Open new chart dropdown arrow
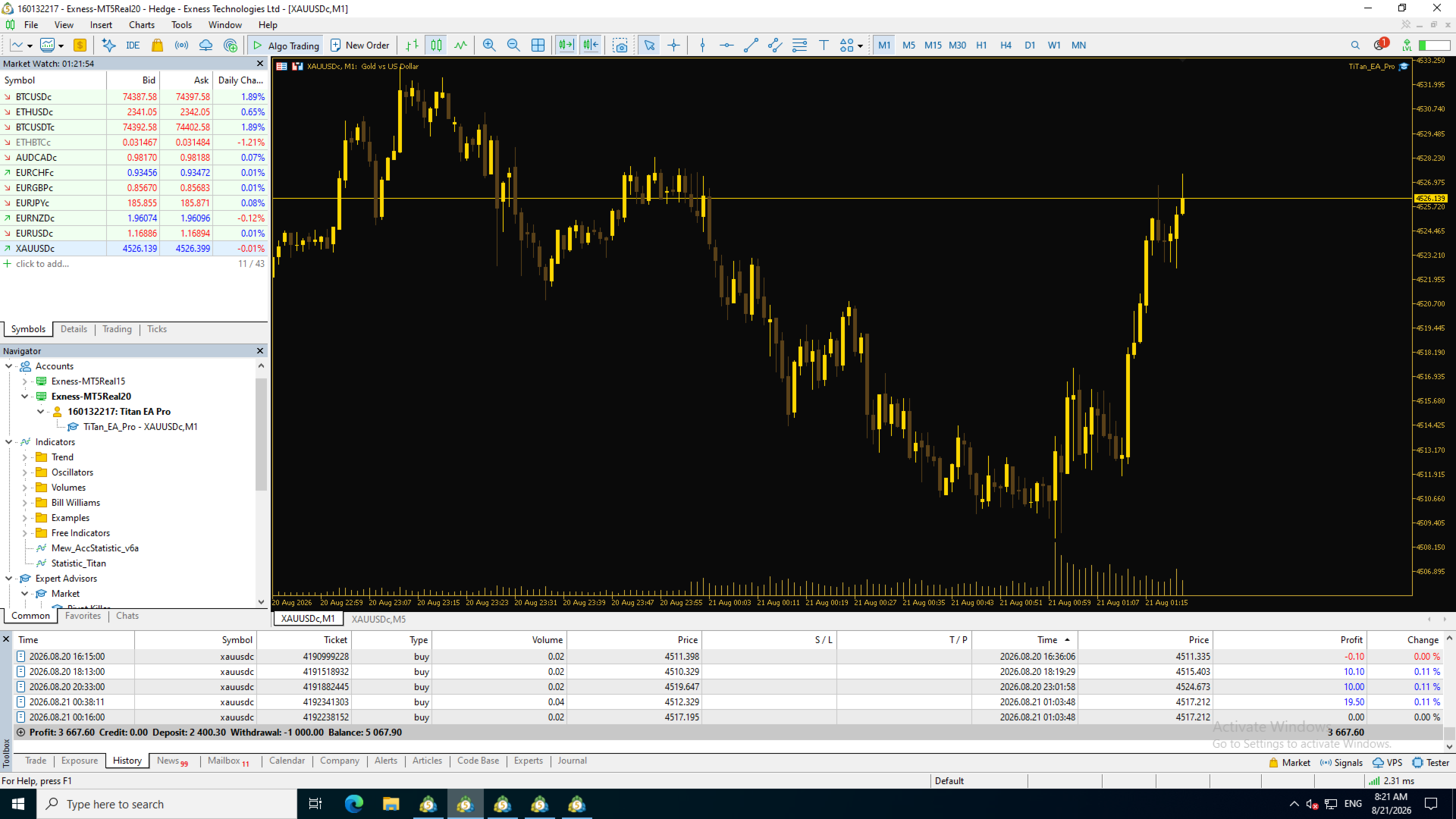 [30, 46]
